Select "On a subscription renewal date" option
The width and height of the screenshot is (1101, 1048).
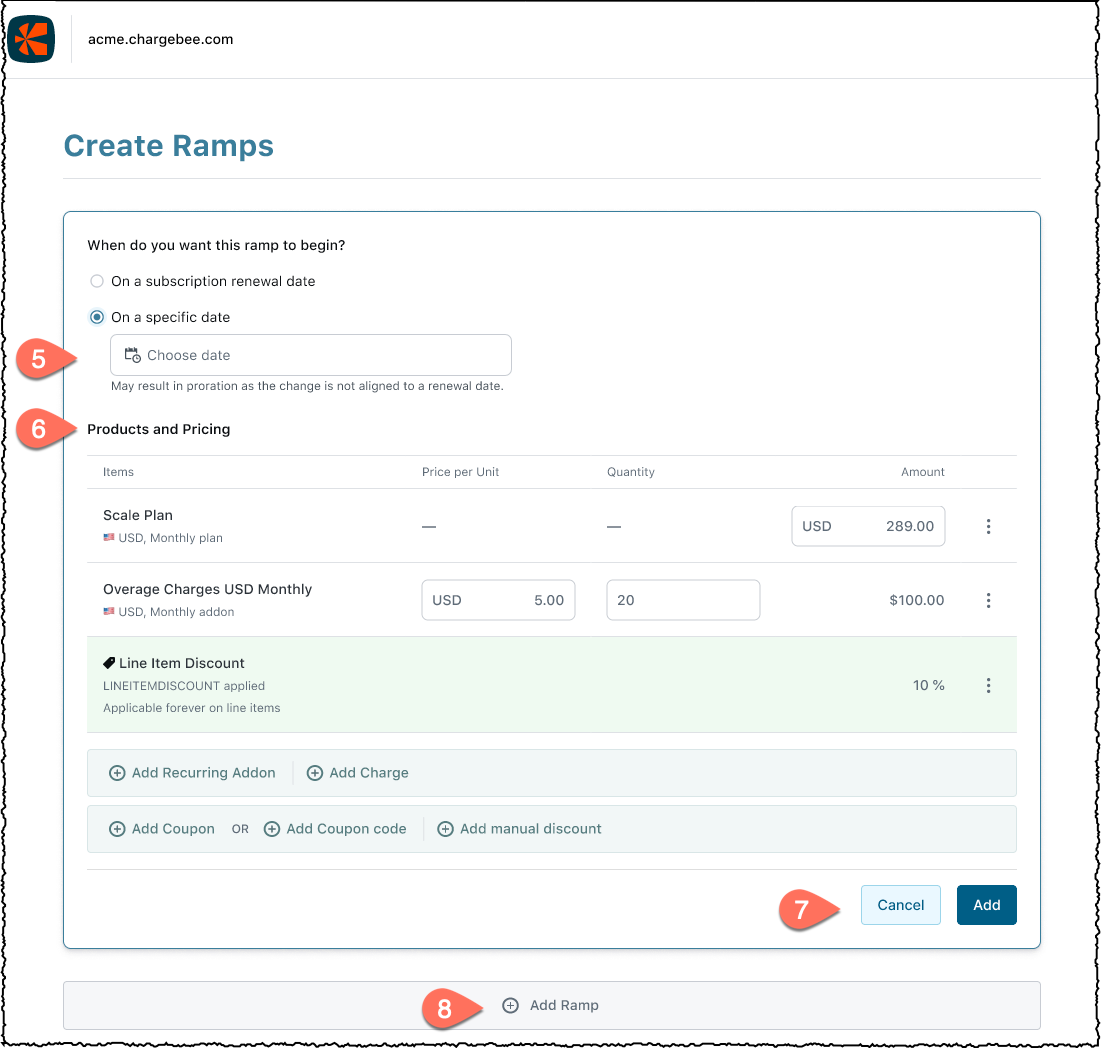(97, 281)
